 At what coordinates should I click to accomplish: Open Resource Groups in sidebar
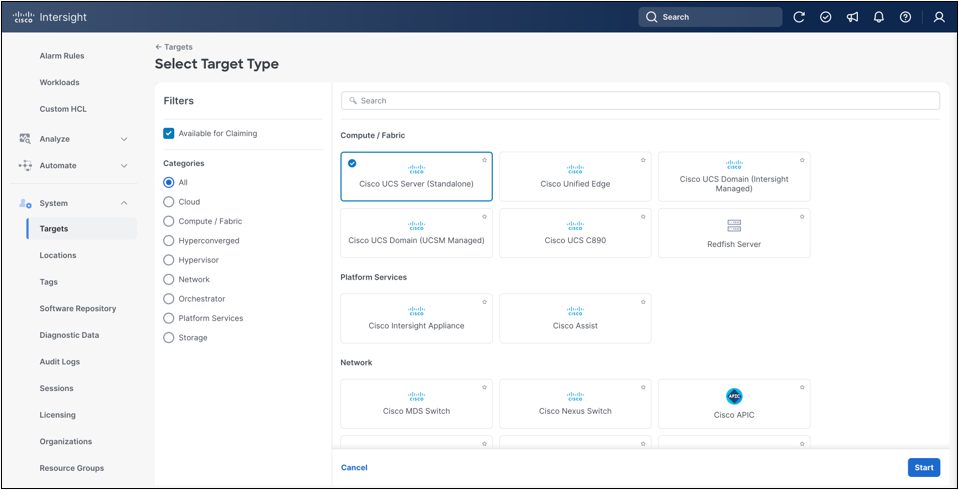[72, 468]
